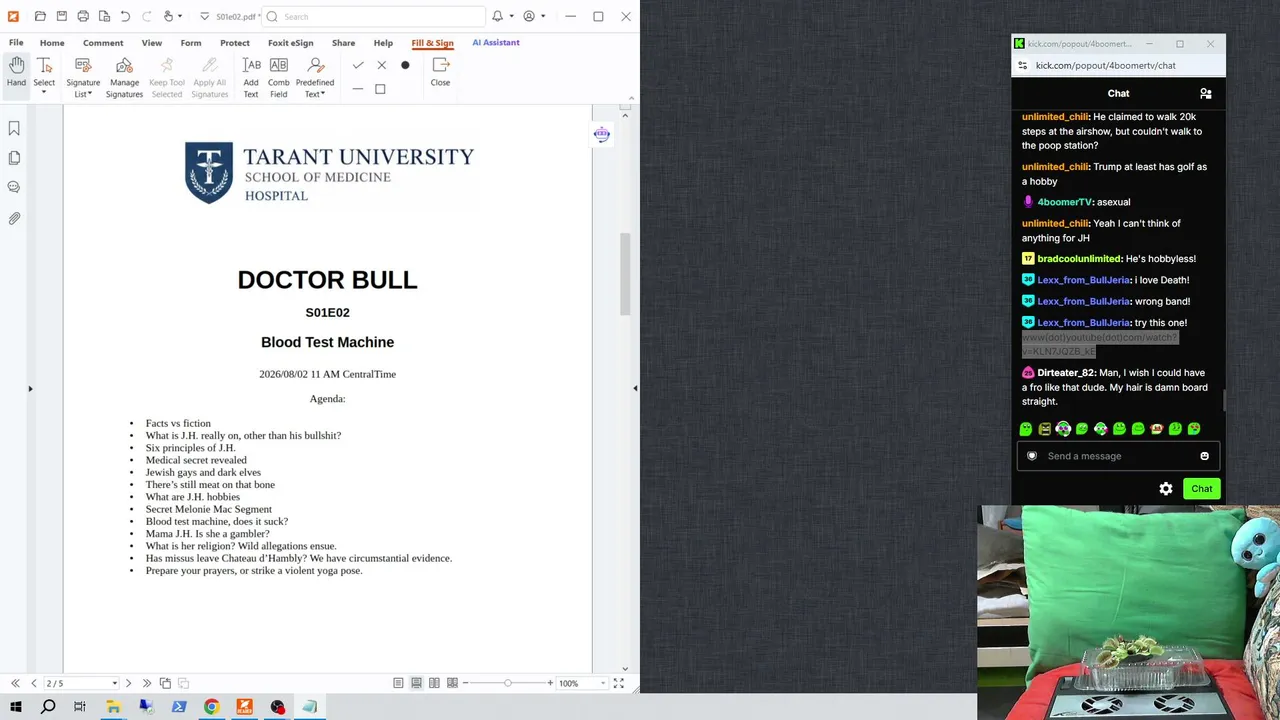The width and height of the screenshot is (1280, 720).
Task: Select continuous page view mode
Action: [416, 683]
